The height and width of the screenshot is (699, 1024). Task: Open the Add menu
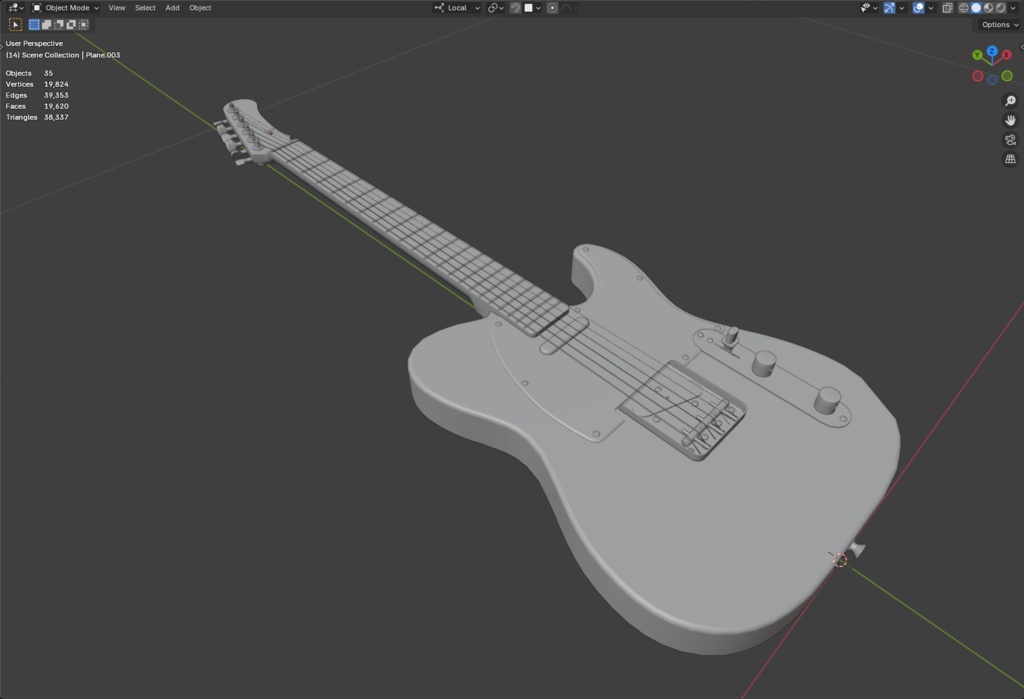(172, 8)
